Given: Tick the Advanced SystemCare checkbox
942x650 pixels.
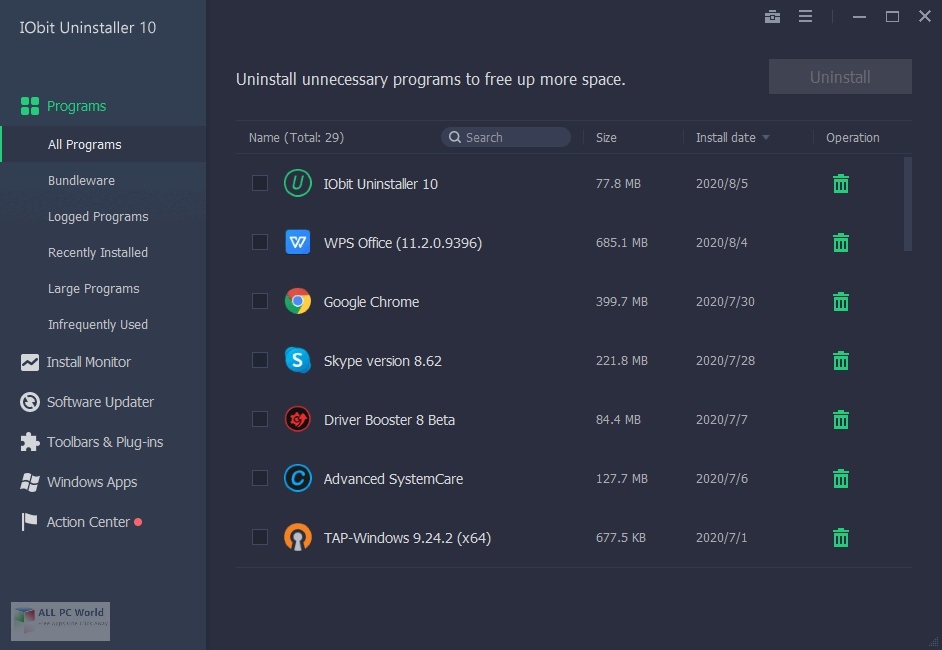Looking at the screenshot, I should point(260,478).
